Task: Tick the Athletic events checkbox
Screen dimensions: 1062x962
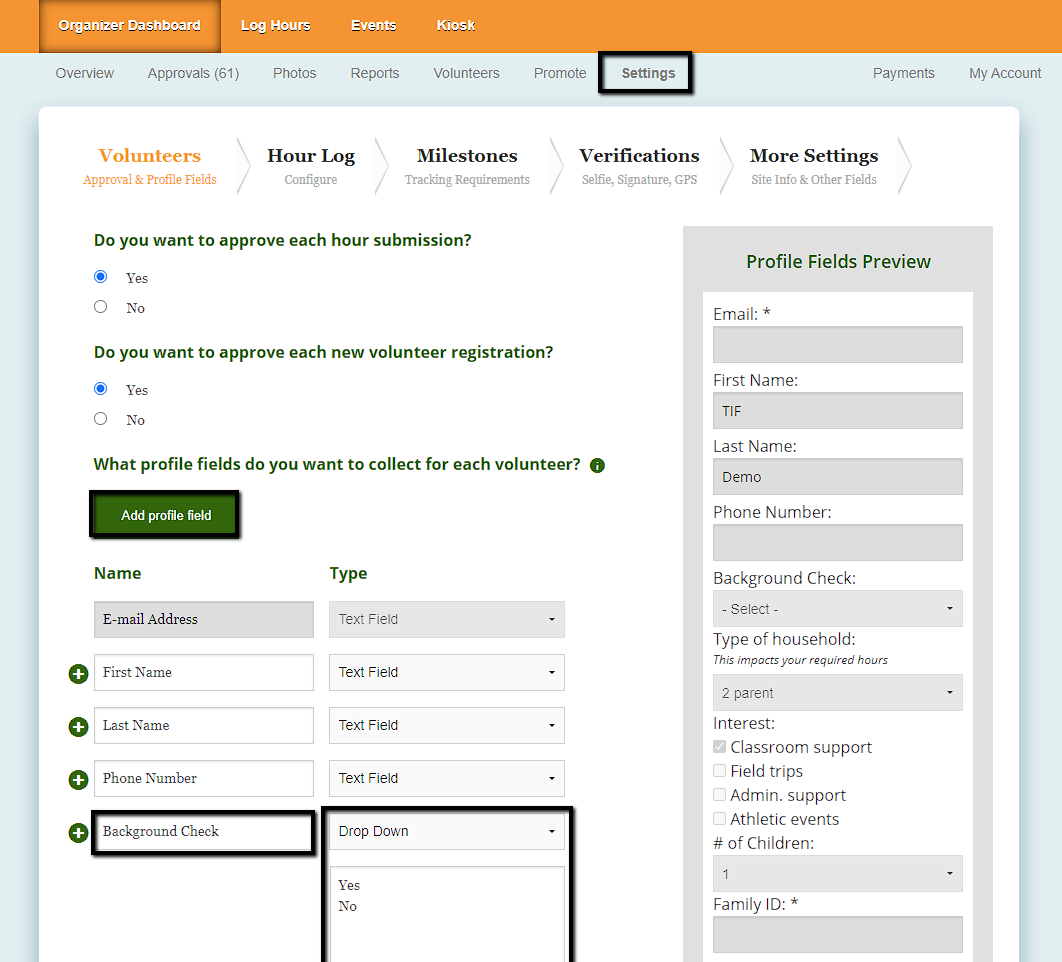Action: pyautogui.click(x=720, y=819)
